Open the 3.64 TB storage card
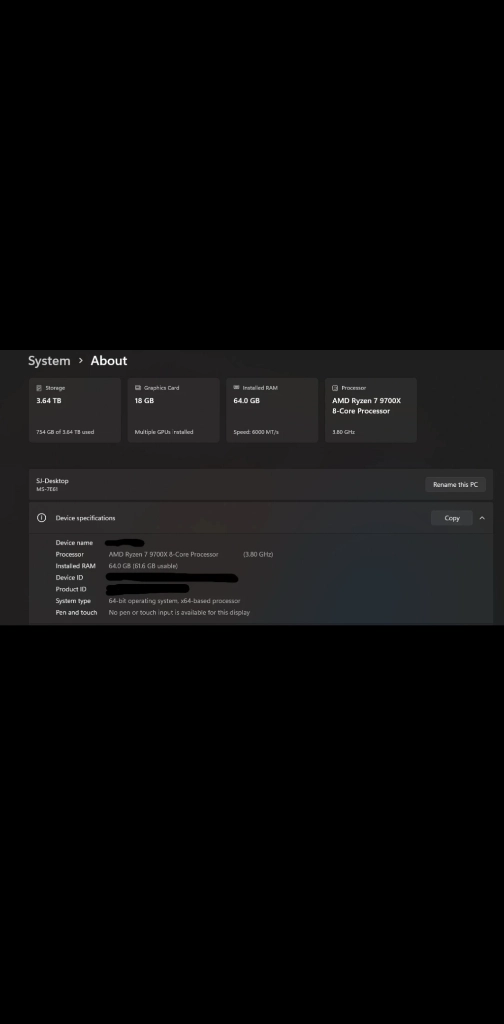 click(75, 410)
